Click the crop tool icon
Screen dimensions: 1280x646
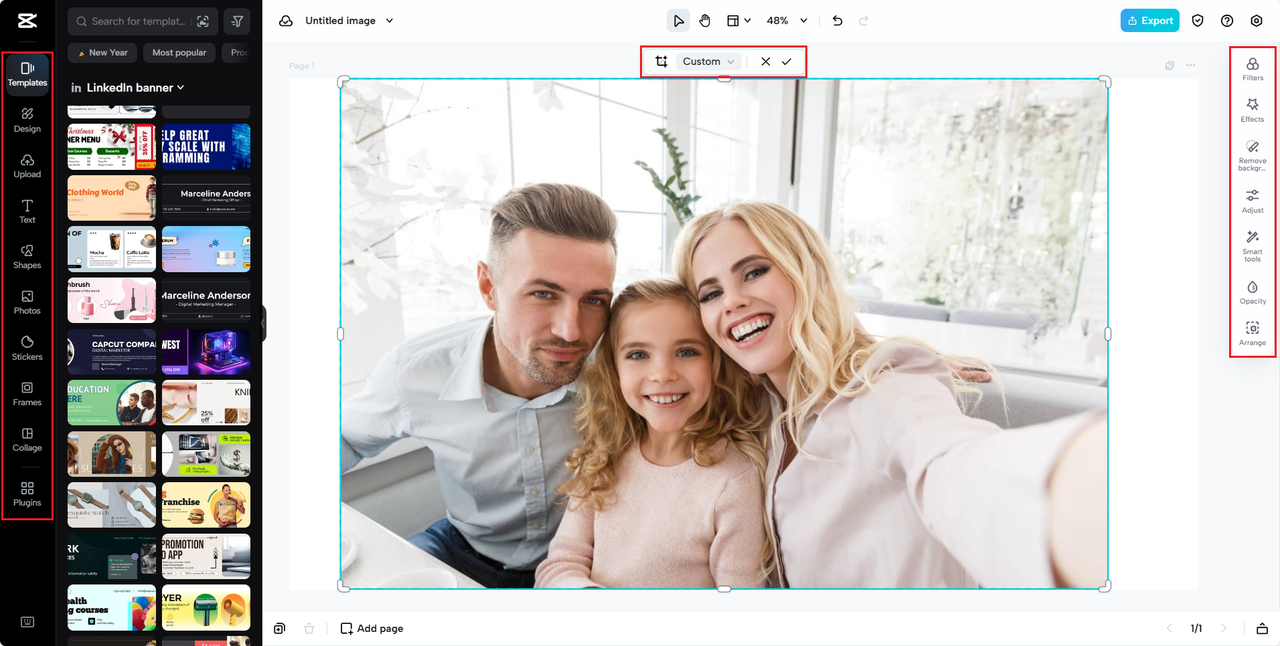[x=661, y=62]
